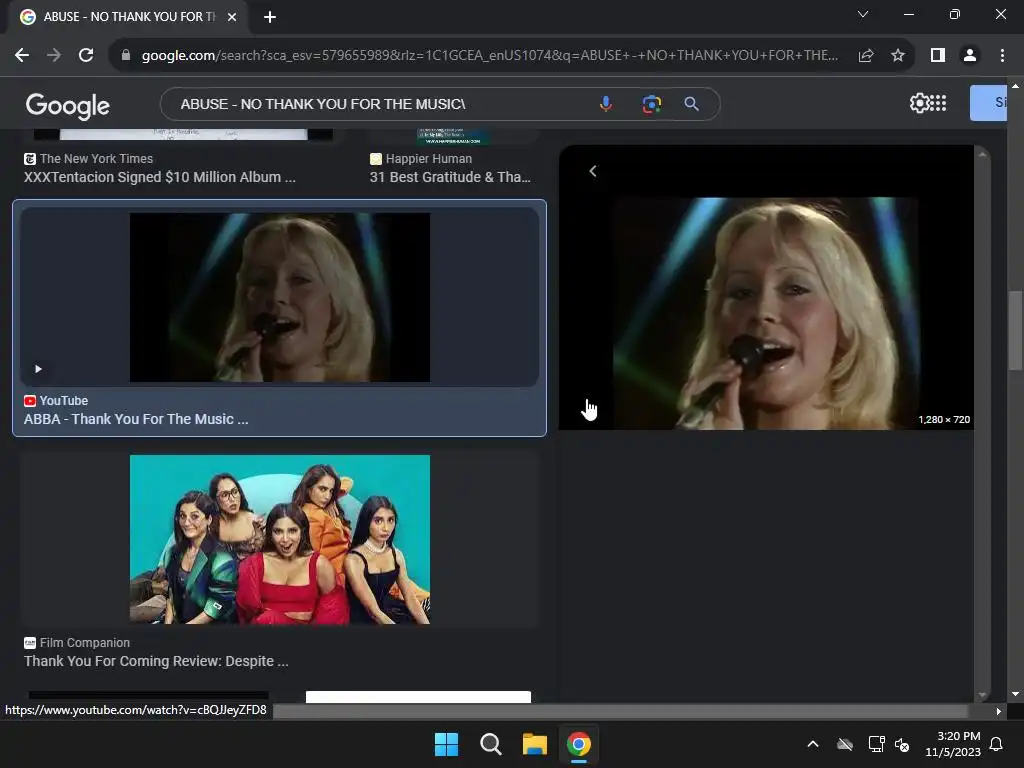Open 31 Best Gratitude result title

tap(450, 177)
